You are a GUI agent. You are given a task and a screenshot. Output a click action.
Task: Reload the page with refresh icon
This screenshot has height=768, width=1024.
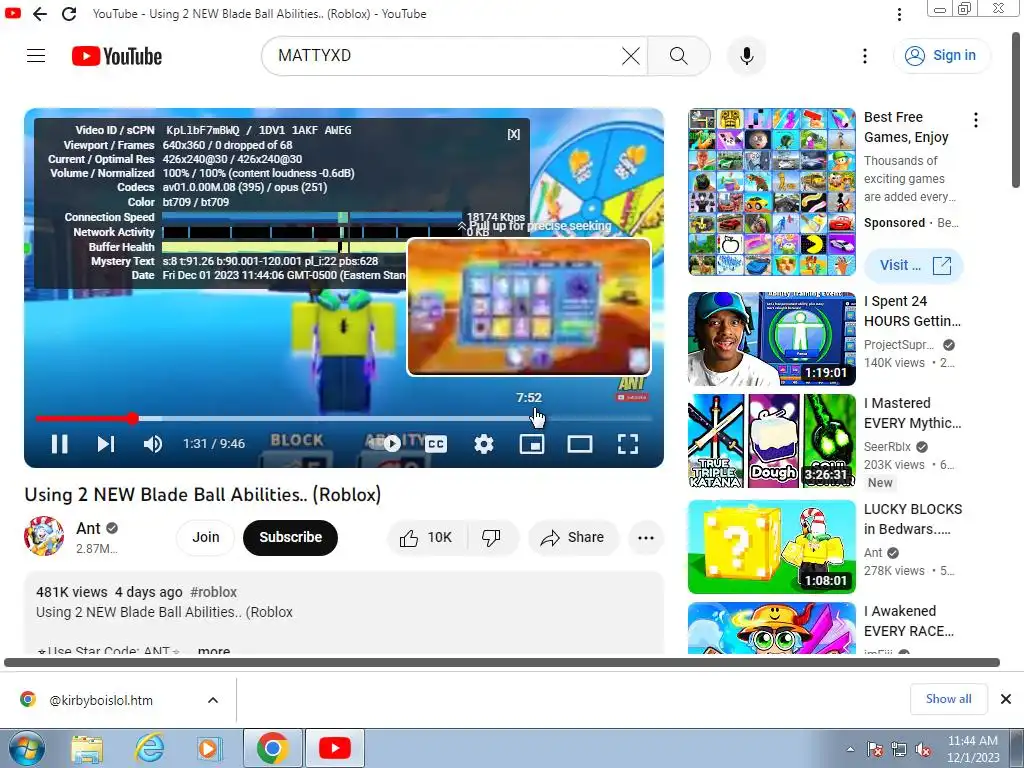point(69,14)
